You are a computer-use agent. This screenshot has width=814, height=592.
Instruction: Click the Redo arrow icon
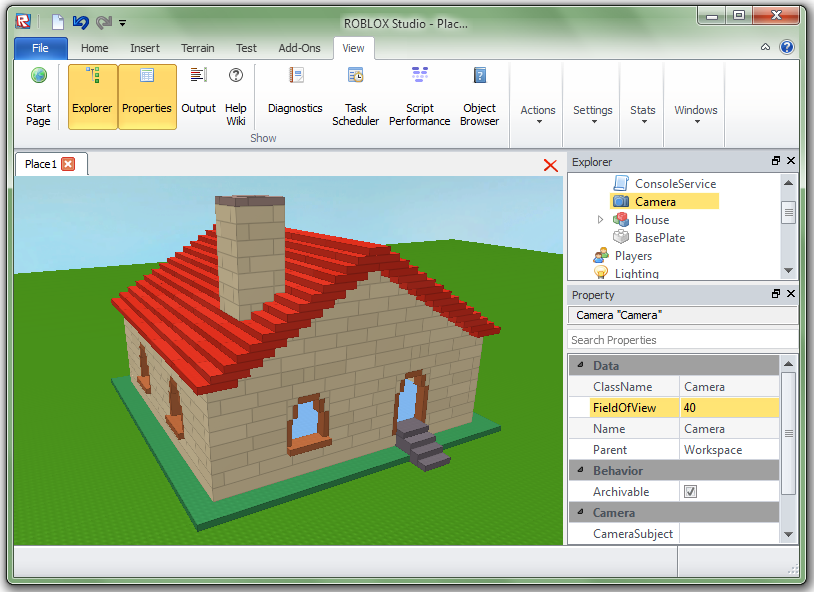(x=104, y=22)
